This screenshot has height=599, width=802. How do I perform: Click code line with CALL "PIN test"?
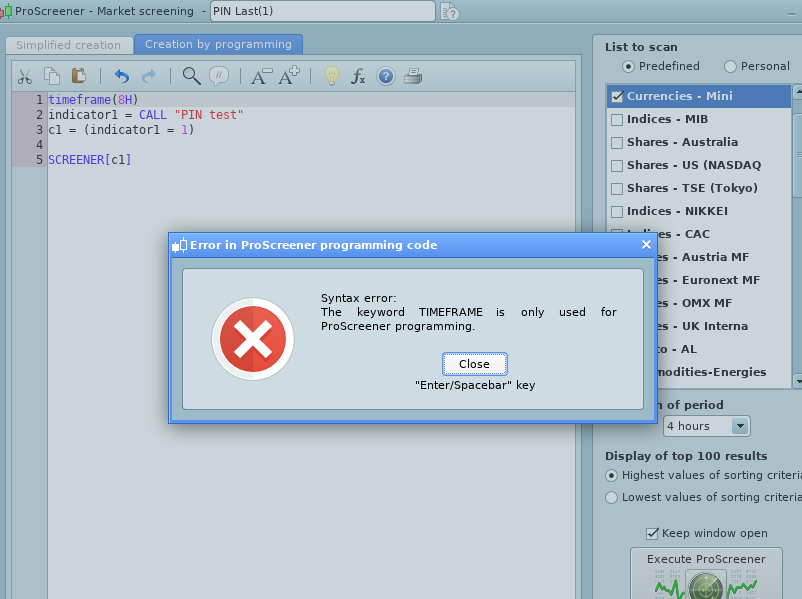point(145,115)
